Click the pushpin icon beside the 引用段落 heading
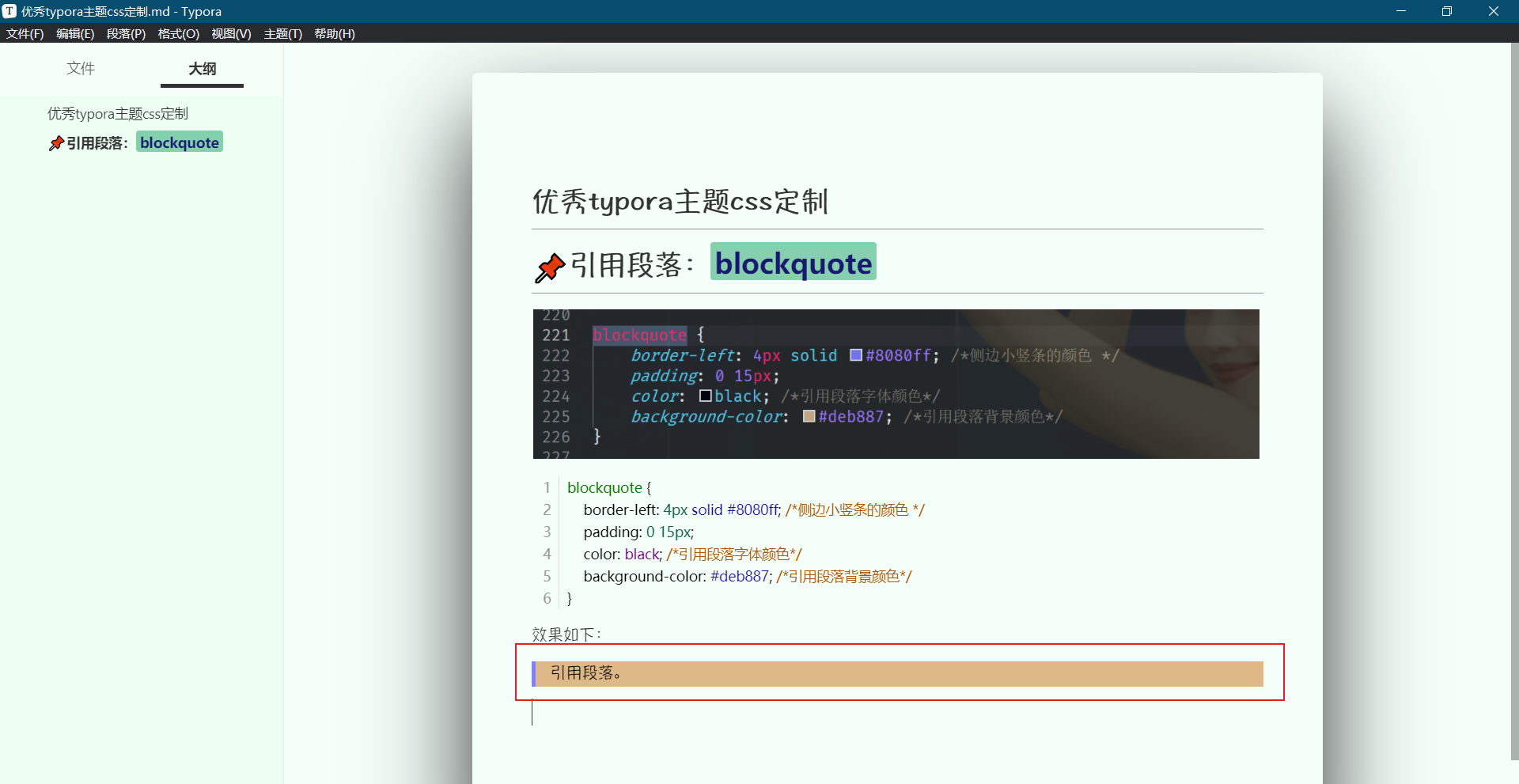The width and height of the screenshot is (1519, 784). pos(550,267)
